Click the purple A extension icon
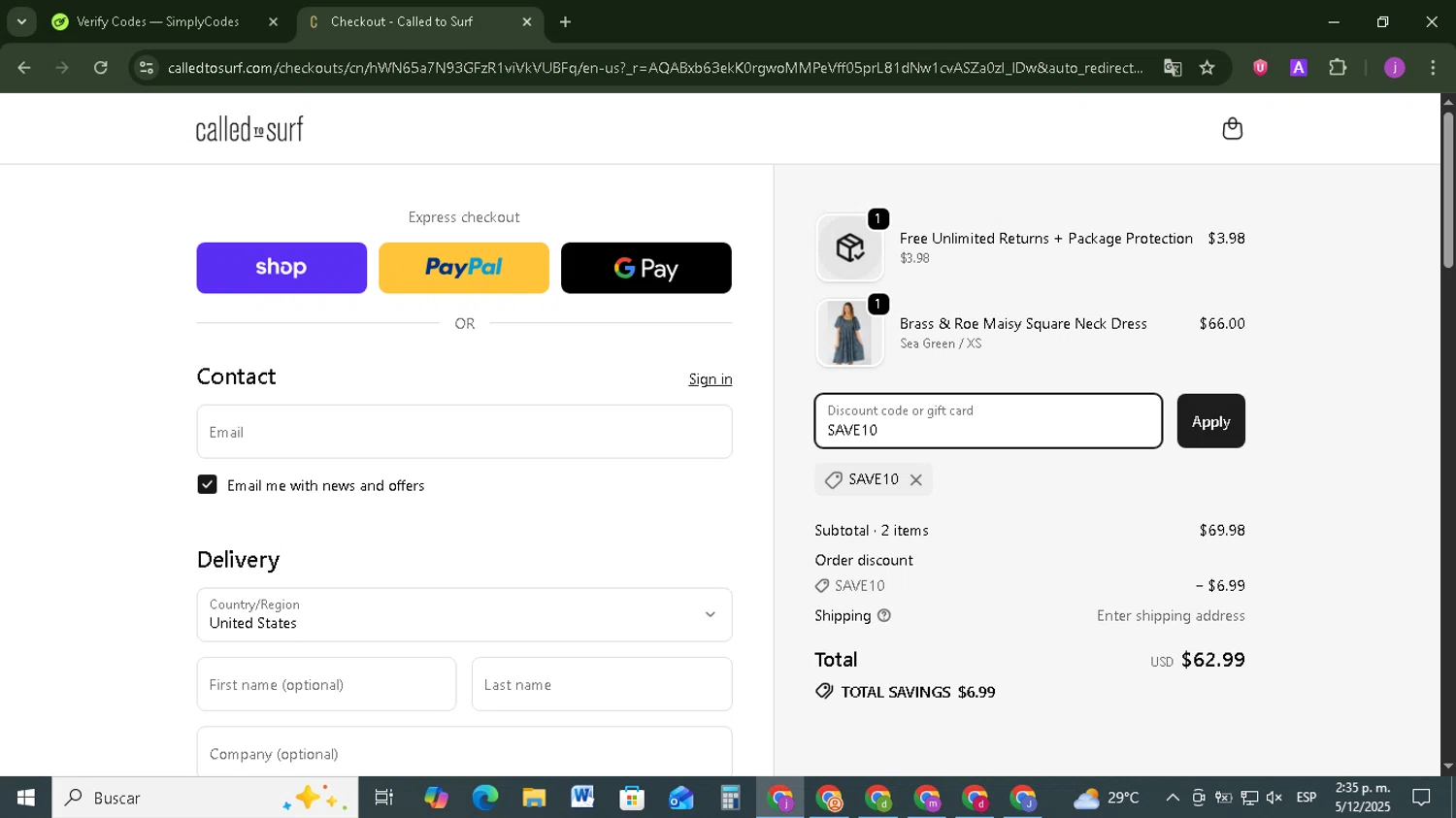This screenshot has height=818, width=1456. coord(1299,68)
